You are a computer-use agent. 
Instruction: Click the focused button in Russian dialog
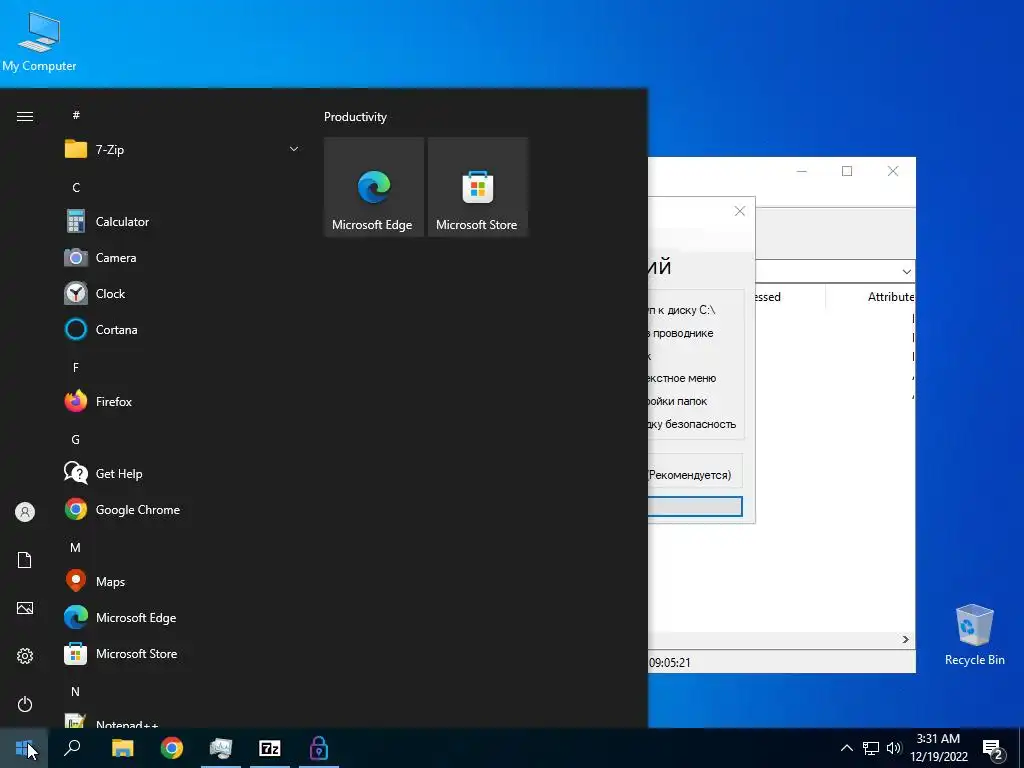click(695, 506)
